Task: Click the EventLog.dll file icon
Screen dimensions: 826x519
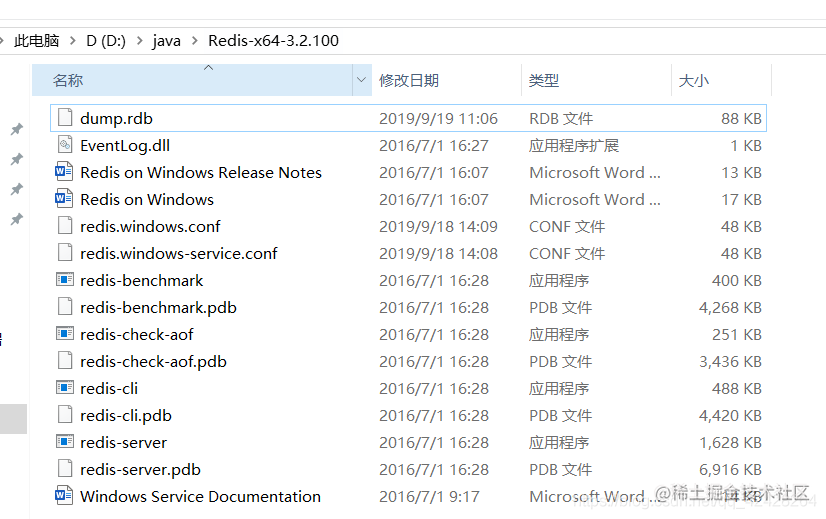Action: pyautogui.click(x=65, y=144)
